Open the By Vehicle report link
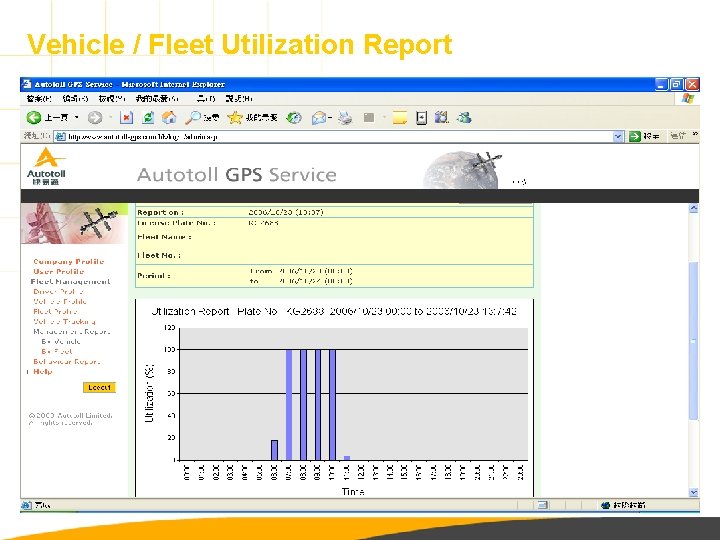Image resolution: width=720 pixels, height=540 pixels. 61,342
